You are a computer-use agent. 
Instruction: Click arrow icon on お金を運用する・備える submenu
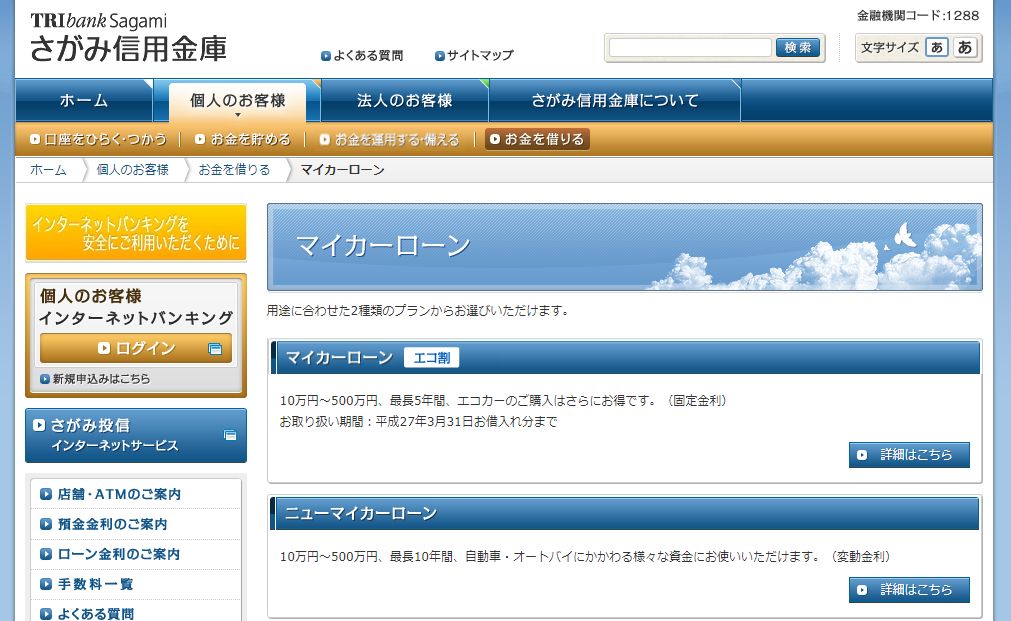[x=325, y=139]
